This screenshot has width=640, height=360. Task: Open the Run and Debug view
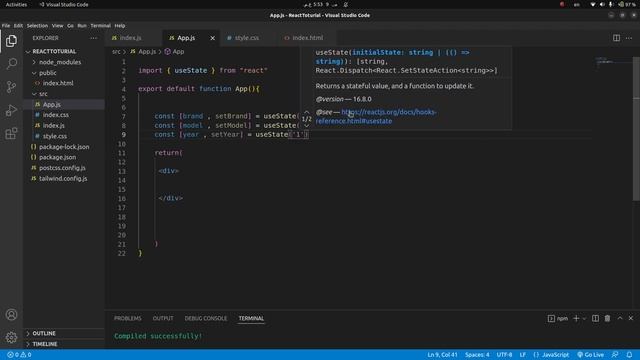(x=11, y=110)
